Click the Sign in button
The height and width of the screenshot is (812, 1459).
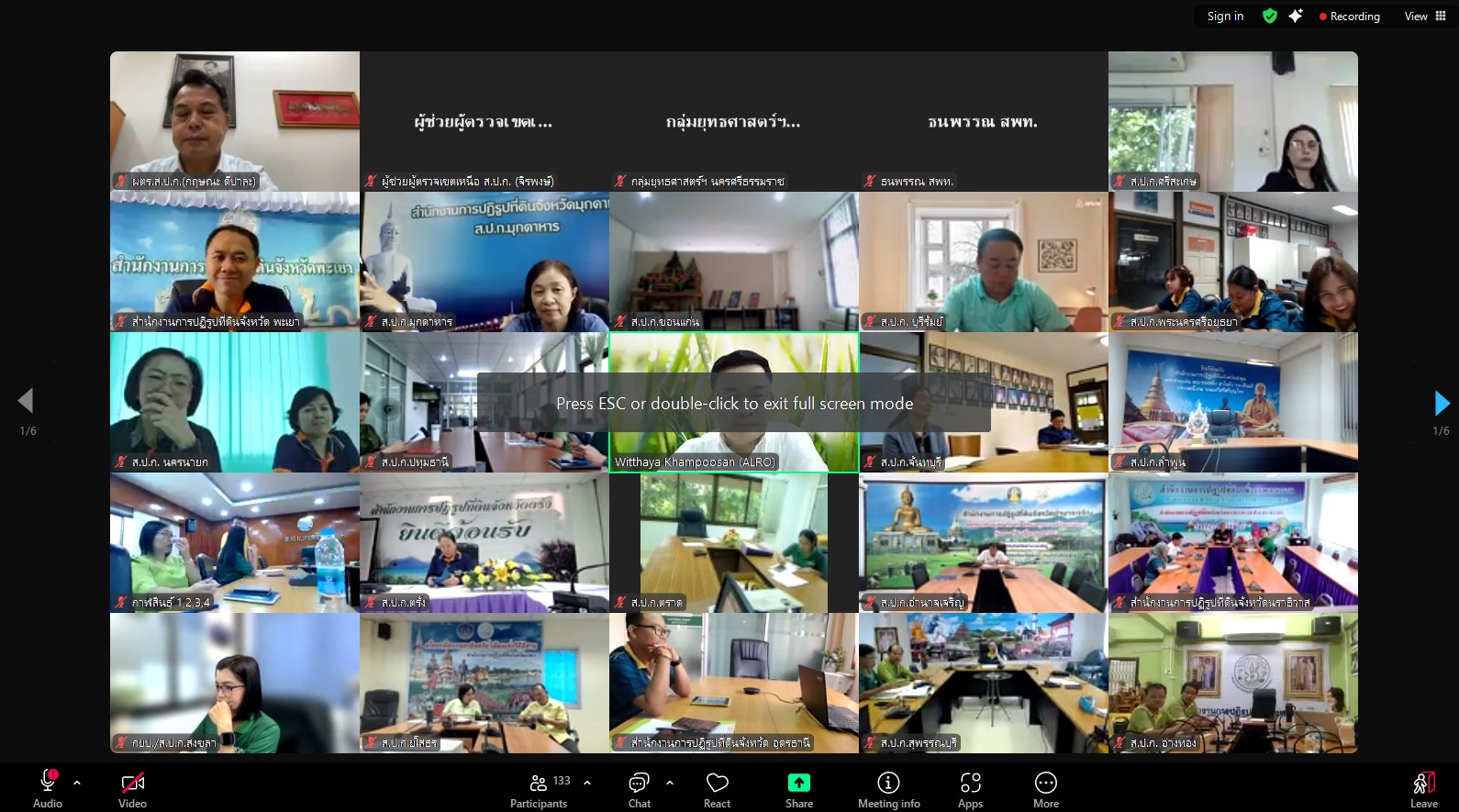1225,17
